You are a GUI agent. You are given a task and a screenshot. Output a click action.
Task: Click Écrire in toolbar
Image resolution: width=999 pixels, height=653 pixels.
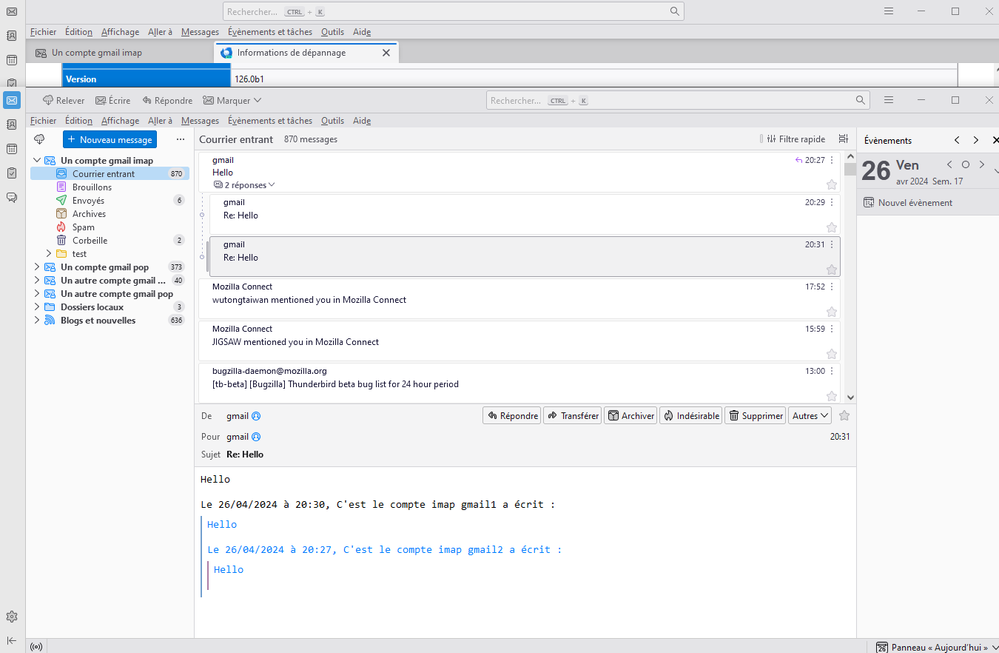pyautogui.click(x=113, y=101)
